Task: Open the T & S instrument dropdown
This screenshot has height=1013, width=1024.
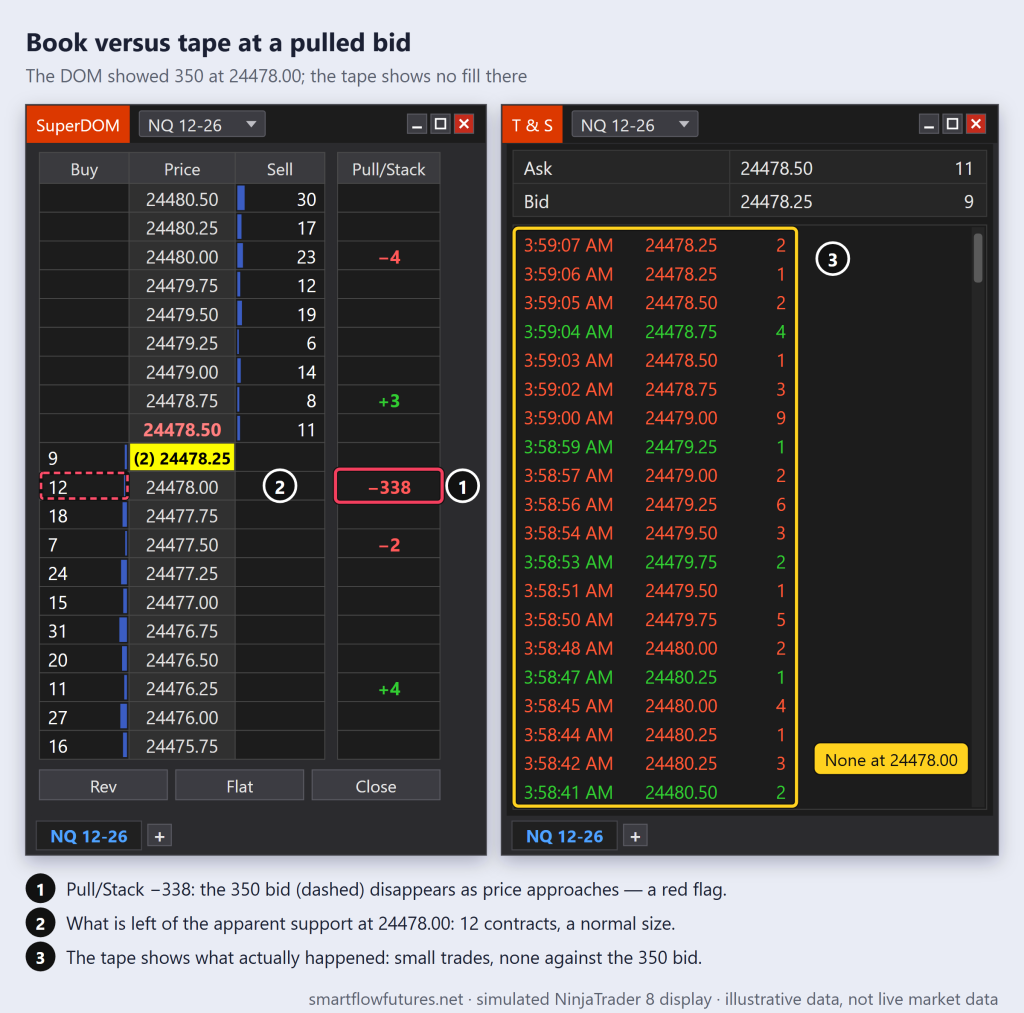Action: [634, 124]
